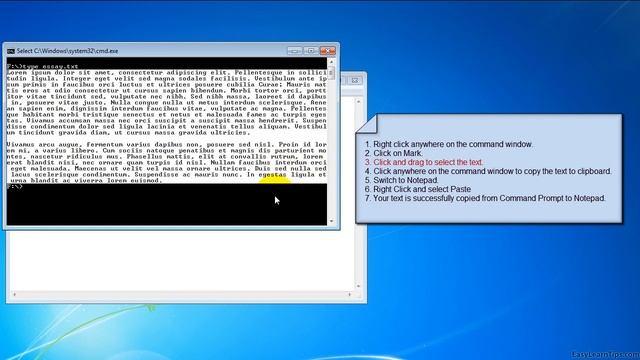Click note step 'Right click anywhere on the command window.'

coord(449,144)
